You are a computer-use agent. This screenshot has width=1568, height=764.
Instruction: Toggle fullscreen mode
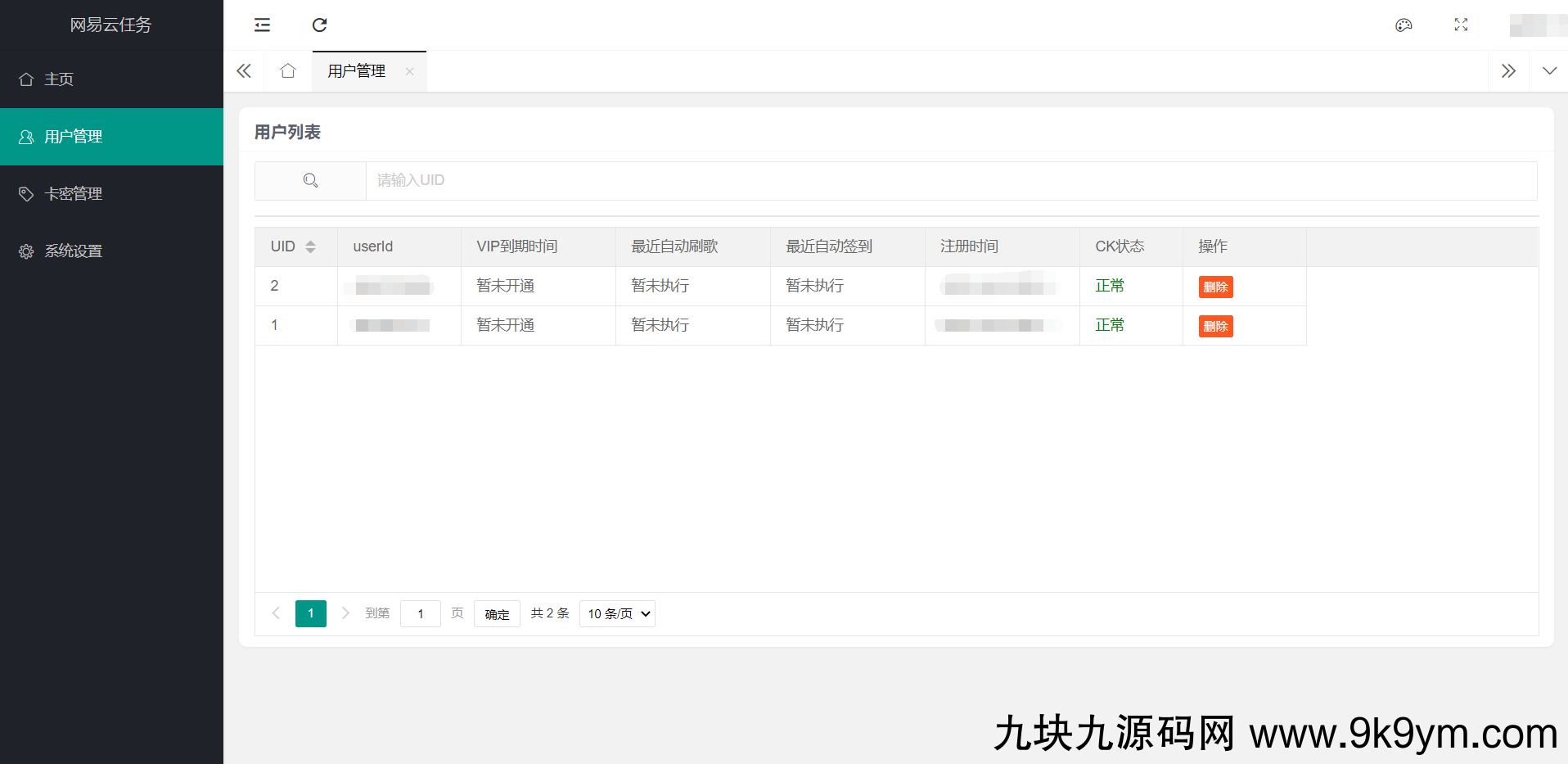pyautogui.click(x=1460, y=25)
